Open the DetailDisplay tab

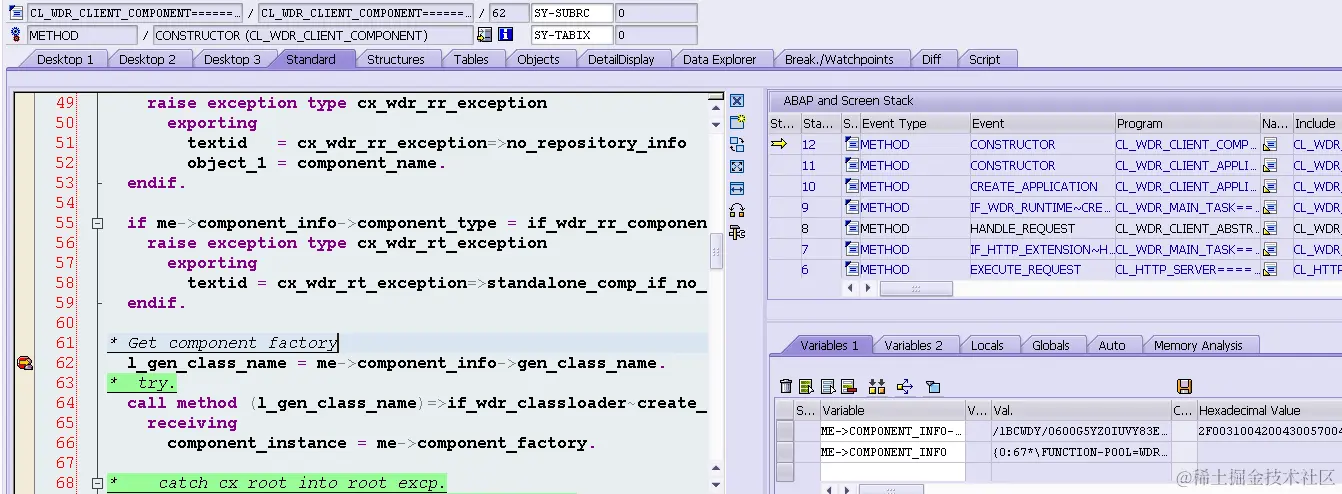click(621, 60)
